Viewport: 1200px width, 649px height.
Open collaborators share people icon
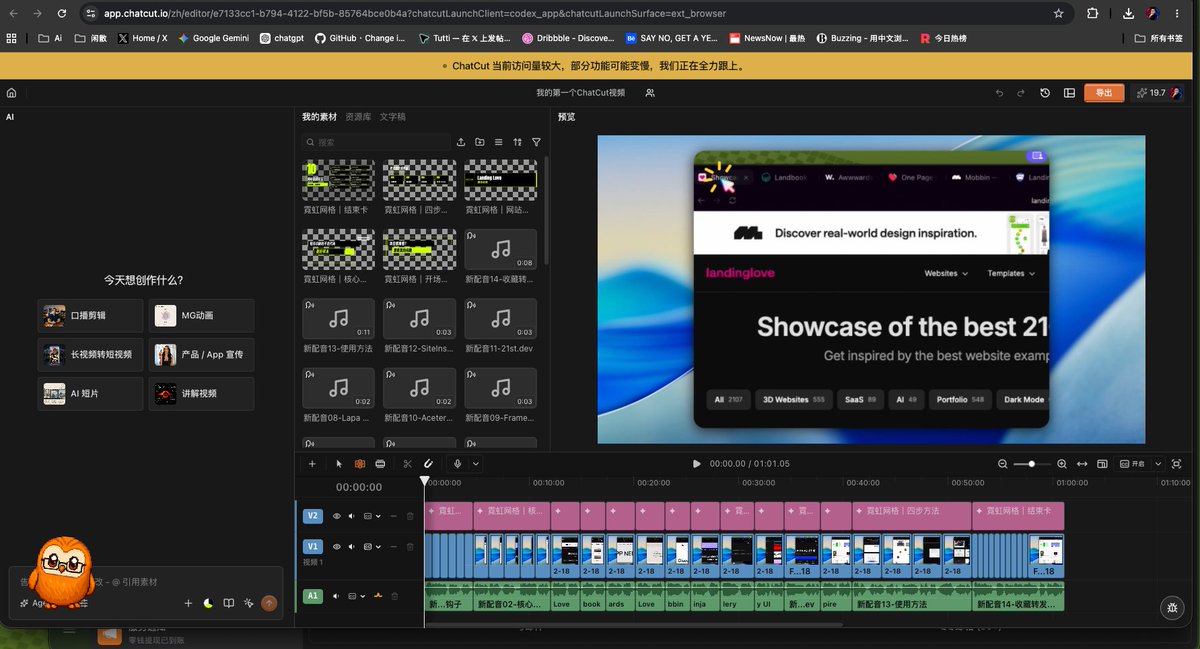[650, 93]
